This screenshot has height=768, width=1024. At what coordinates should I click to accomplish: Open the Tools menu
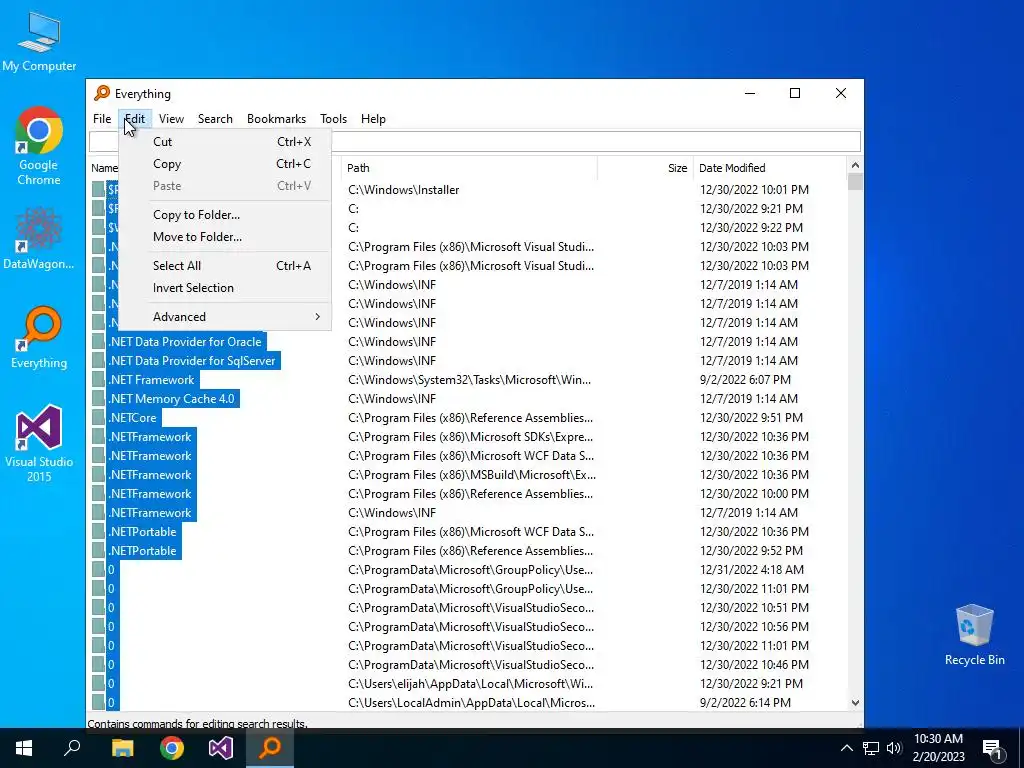pos(333,119)
